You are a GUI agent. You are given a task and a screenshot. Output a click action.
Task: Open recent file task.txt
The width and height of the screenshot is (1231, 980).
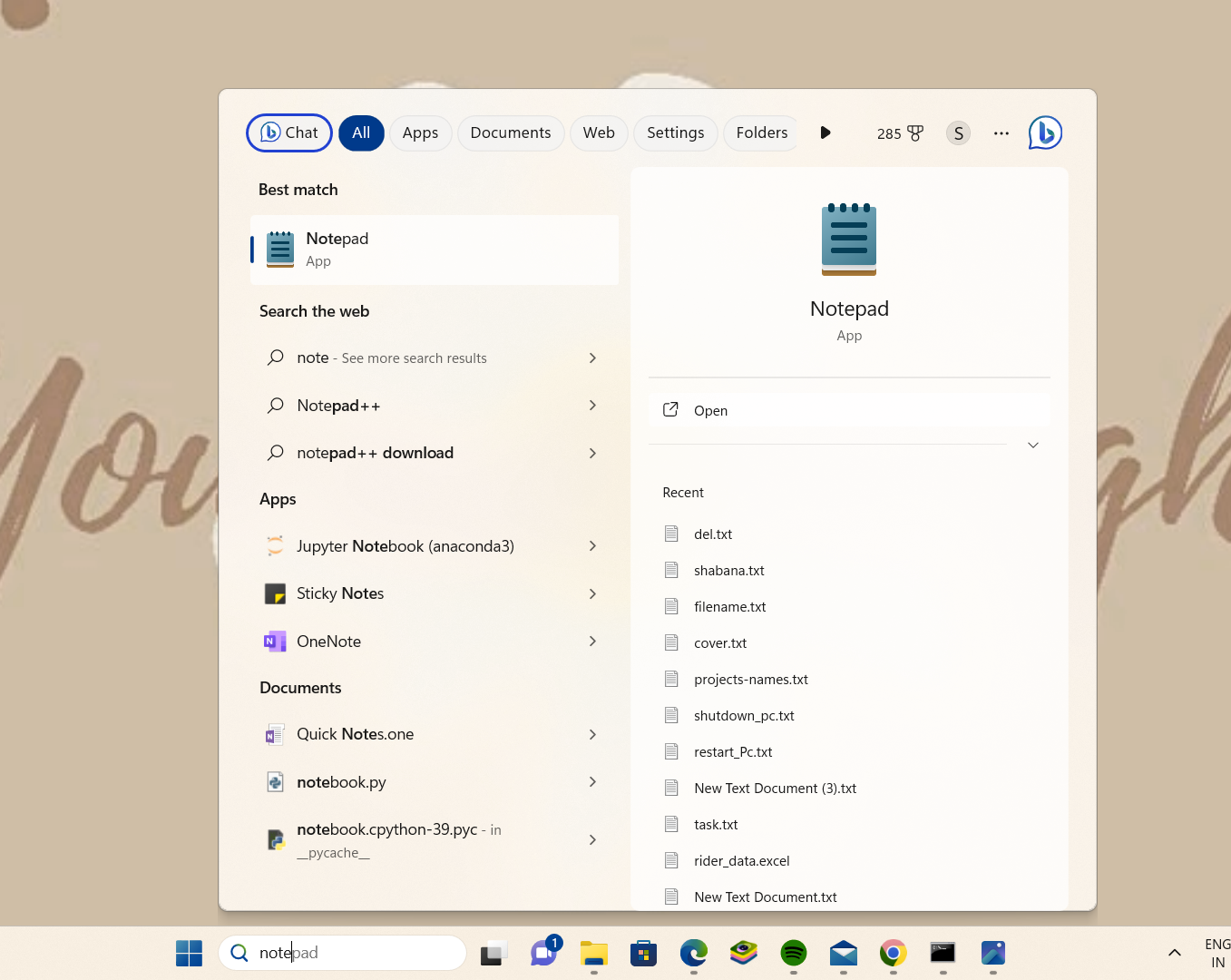click(x=716, y=824)
